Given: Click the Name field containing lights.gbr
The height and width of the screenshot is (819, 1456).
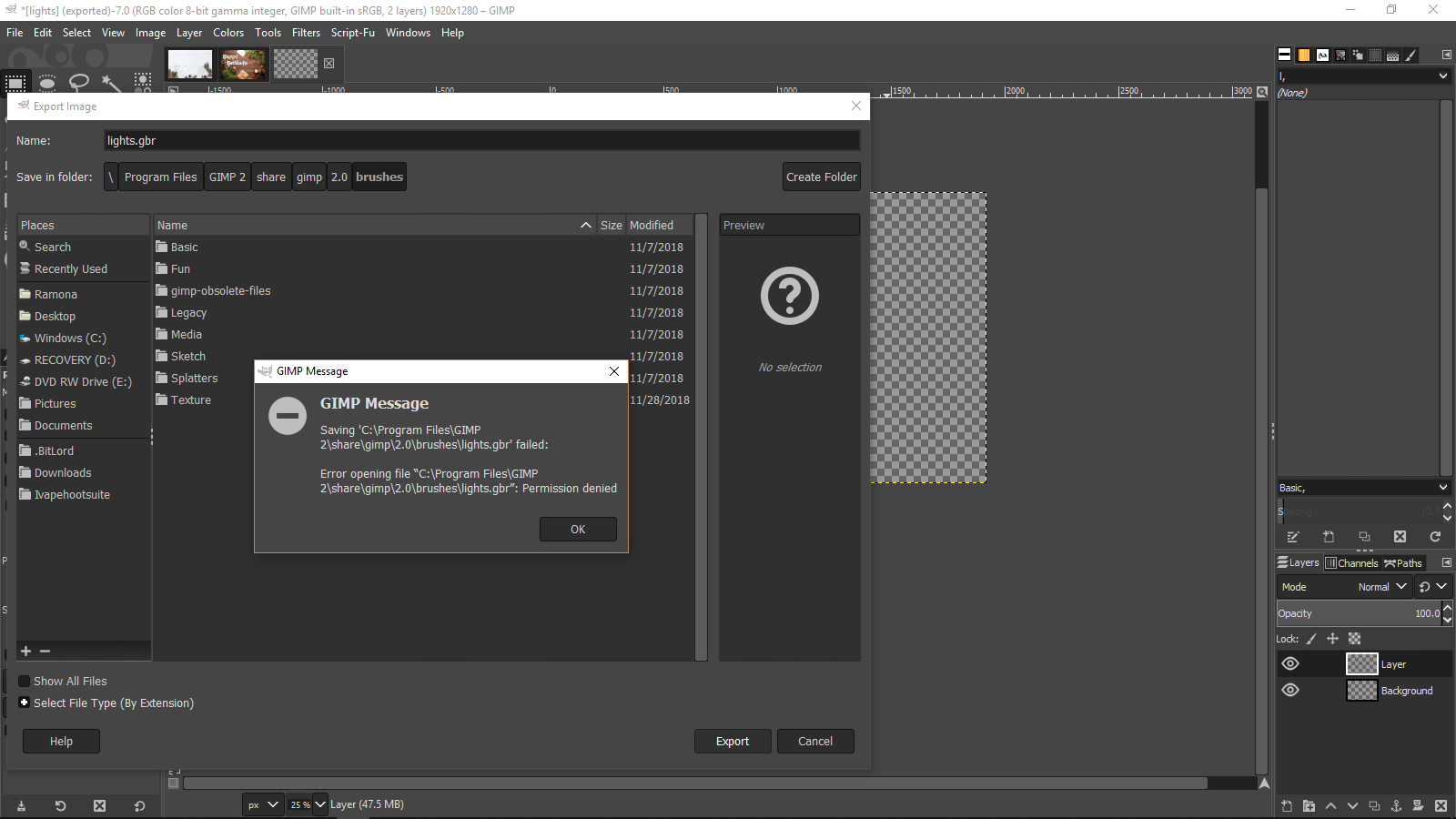Looking at the screenshot, I should tap(481, 141).
